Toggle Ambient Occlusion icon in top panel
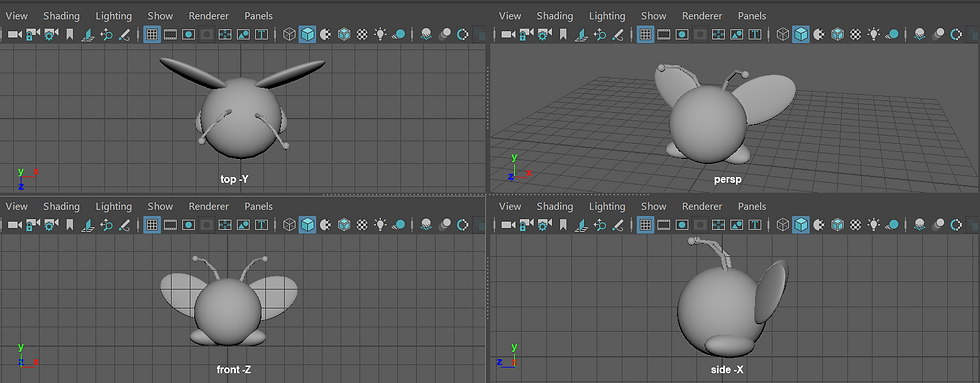The image size is (980, 383). tap(426, 34)
